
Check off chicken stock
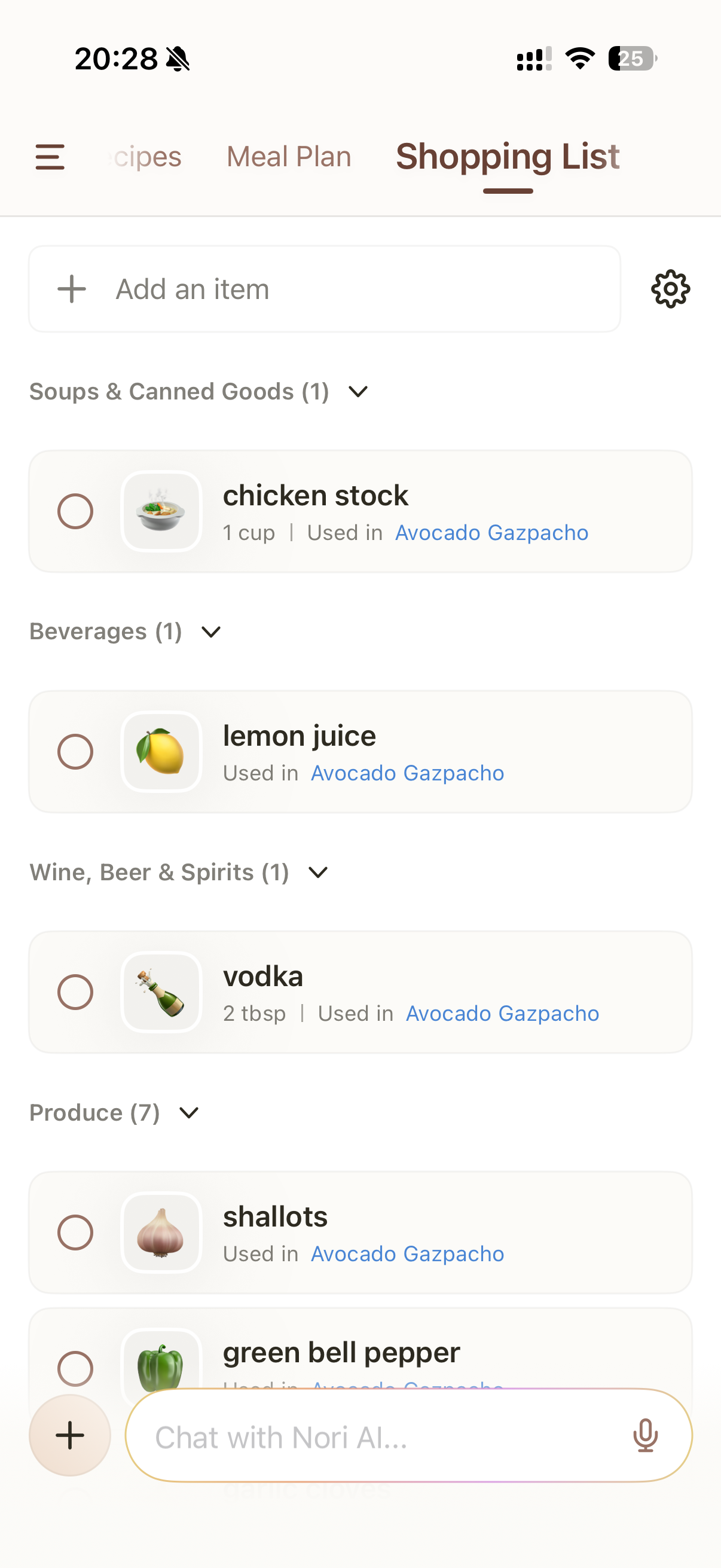[75, 511]
